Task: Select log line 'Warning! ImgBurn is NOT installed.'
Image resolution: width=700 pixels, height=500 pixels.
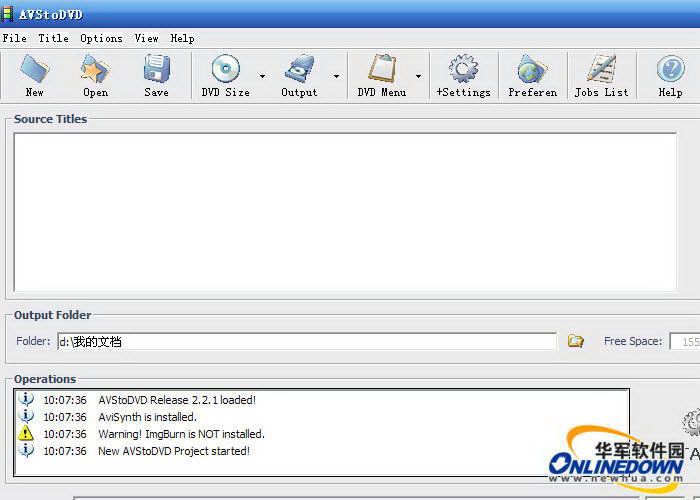Action: point(181,434)
